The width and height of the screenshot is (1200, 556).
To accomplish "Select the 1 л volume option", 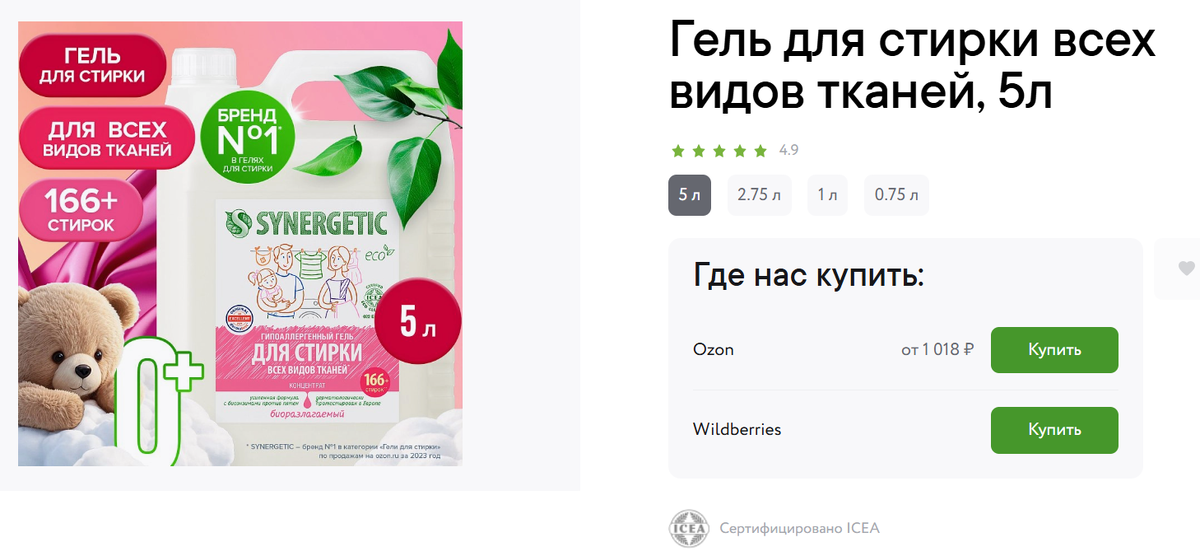I will pos(827,195).
